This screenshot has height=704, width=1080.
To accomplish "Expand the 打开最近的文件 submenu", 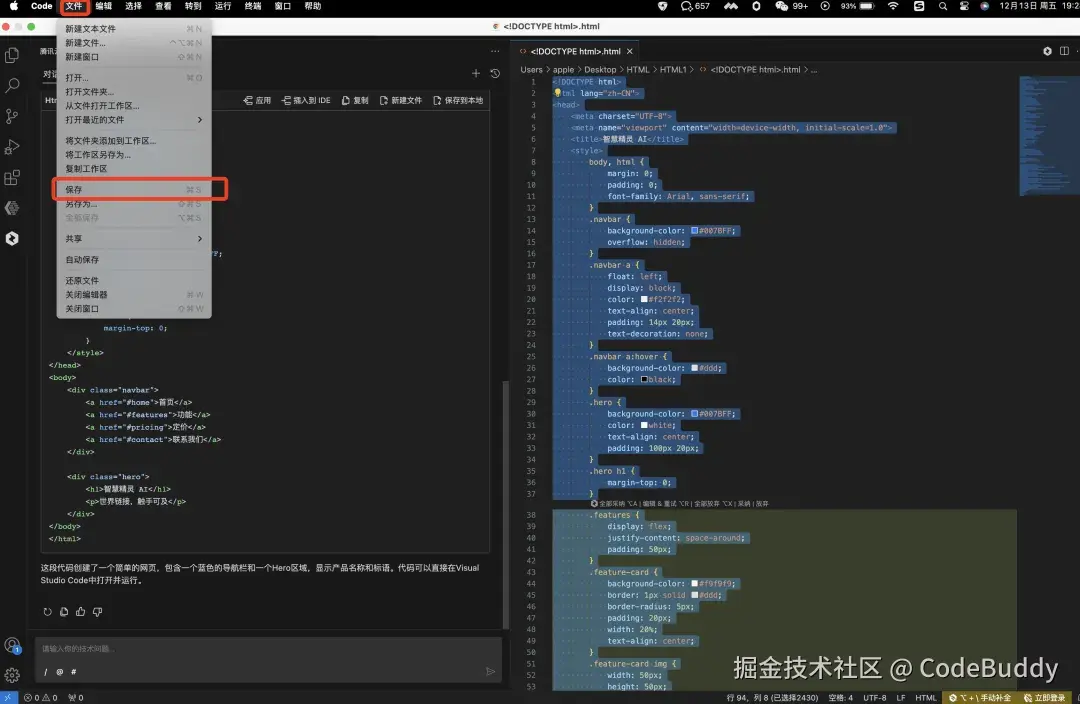I will point(134,120).
